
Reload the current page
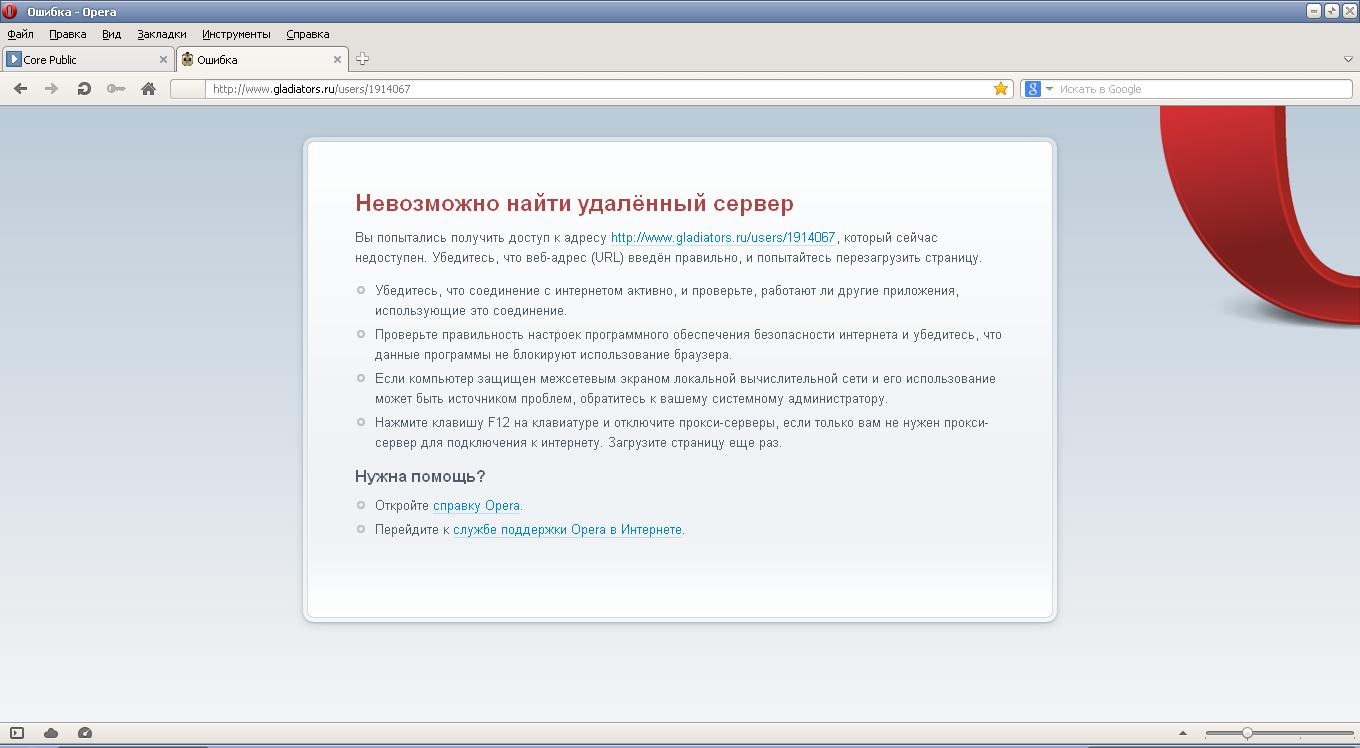(x=84, y=89)
